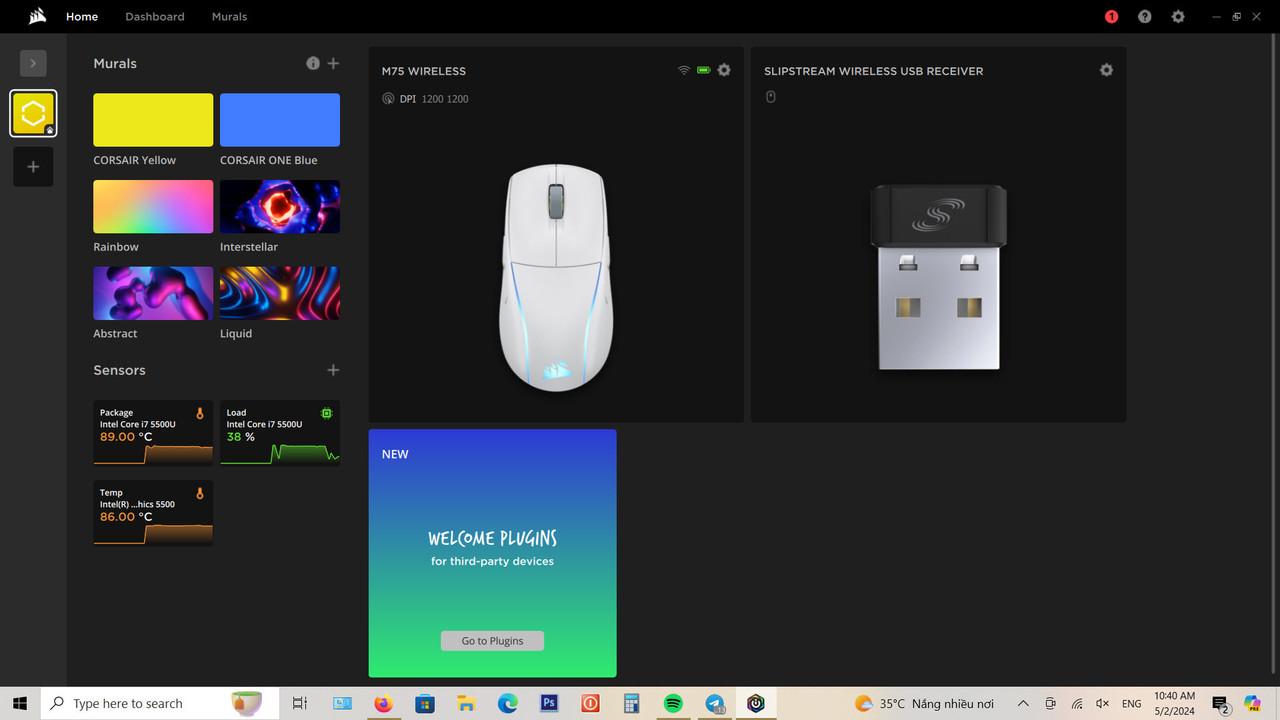Open the CPU Load sensor card
1280x720 pixels.
[280, 433]
